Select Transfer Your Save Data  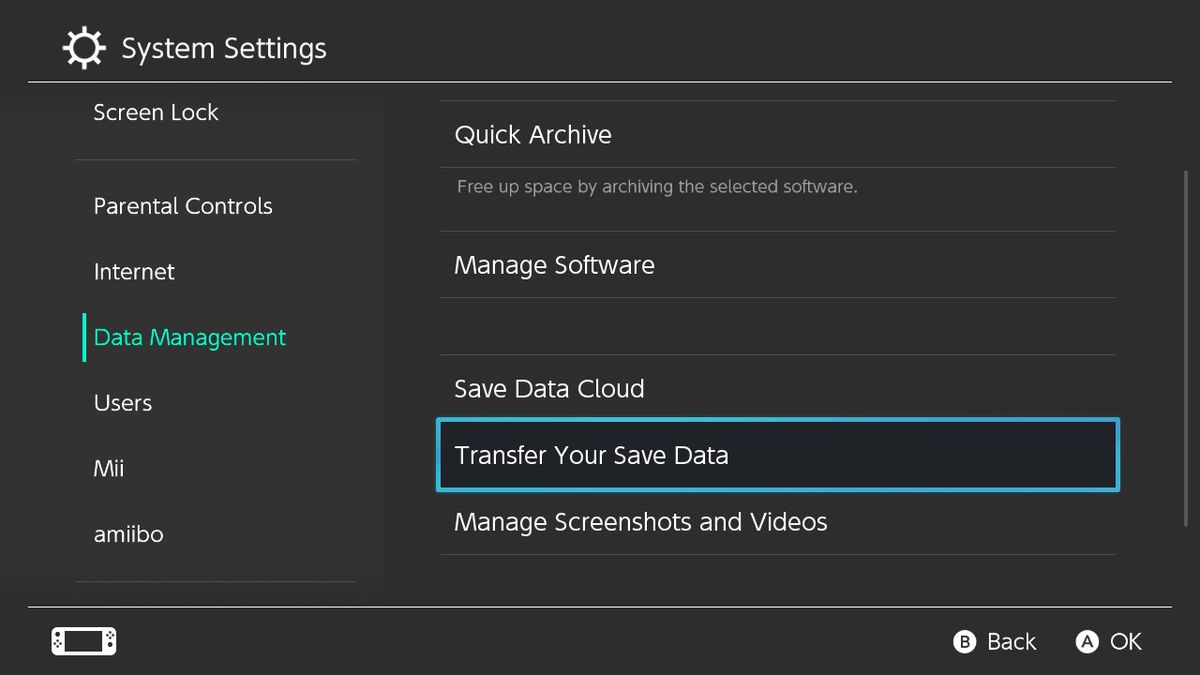tap(592, 455)
